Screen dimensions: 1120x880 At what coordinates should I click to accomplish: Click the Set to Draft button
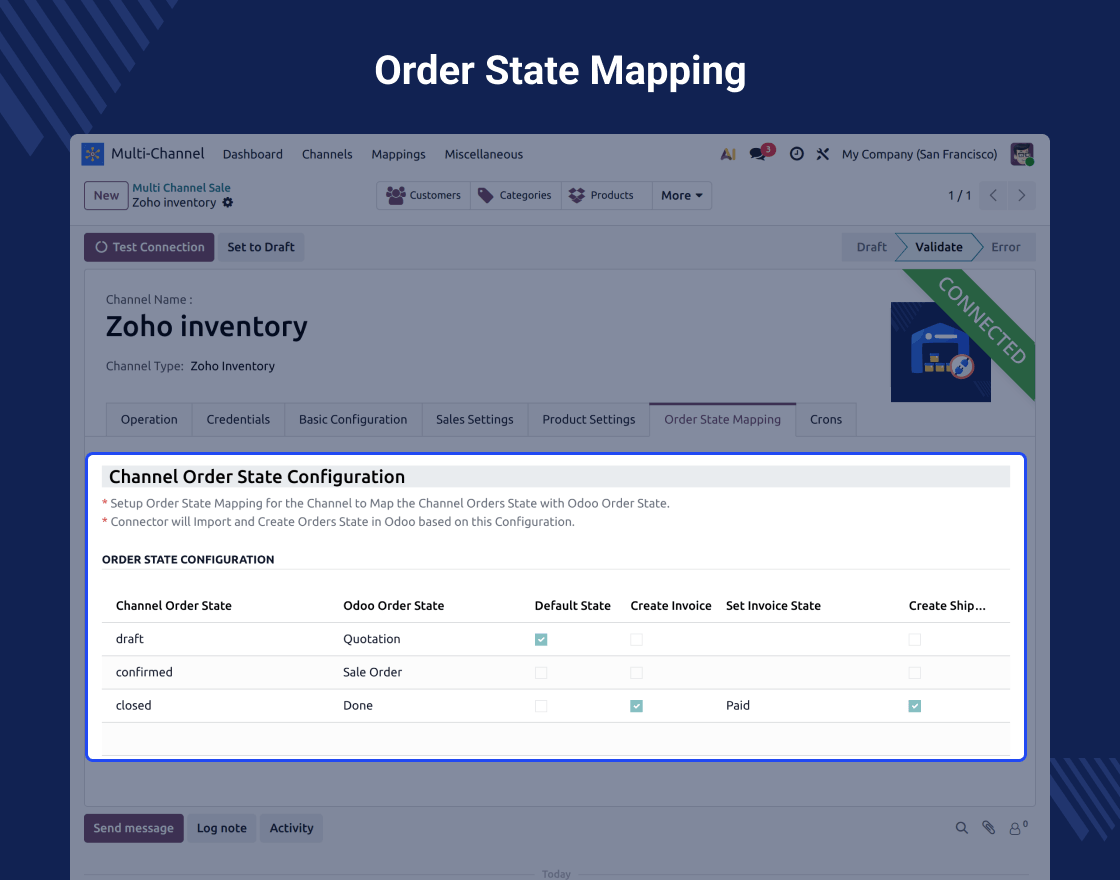point(261,247)
